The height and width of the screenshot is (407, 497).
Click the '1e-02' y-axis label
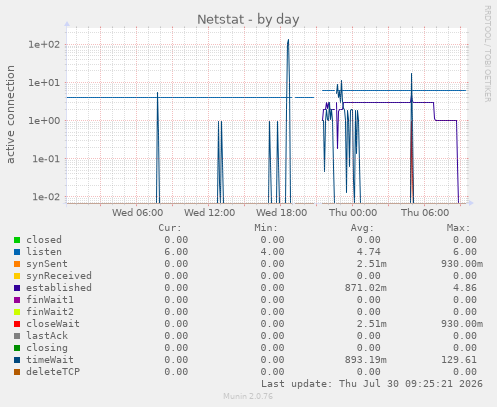(46, 197)
